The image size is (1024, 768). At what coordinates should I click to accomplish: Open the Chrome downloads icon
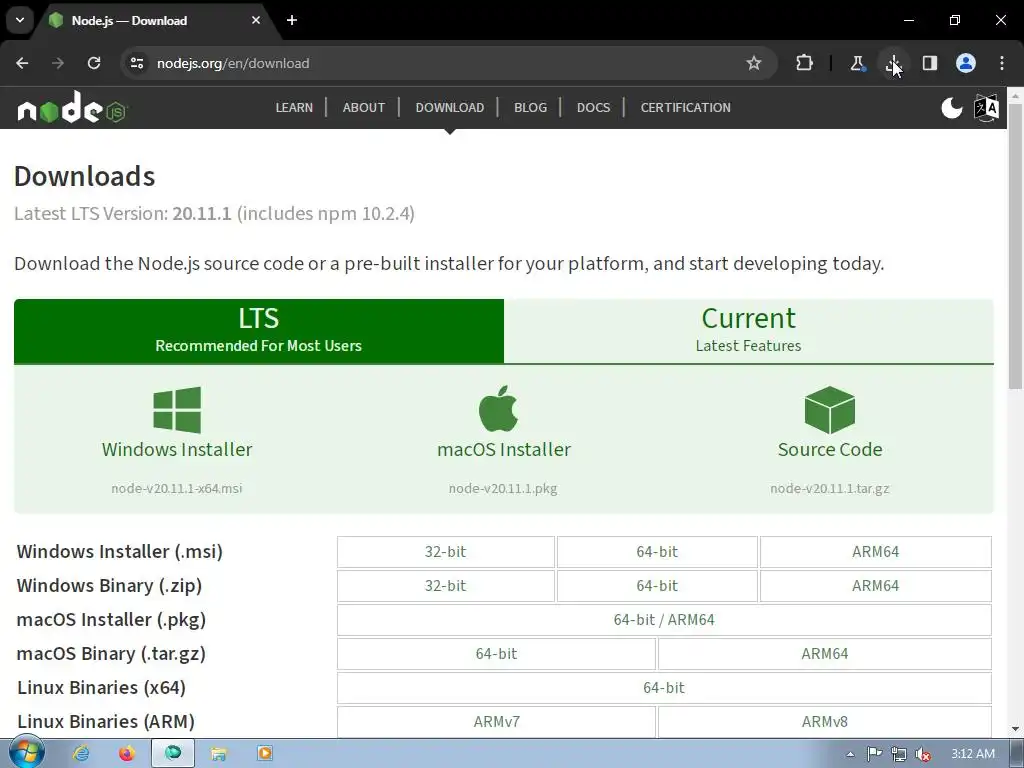[x=893, y=63]
